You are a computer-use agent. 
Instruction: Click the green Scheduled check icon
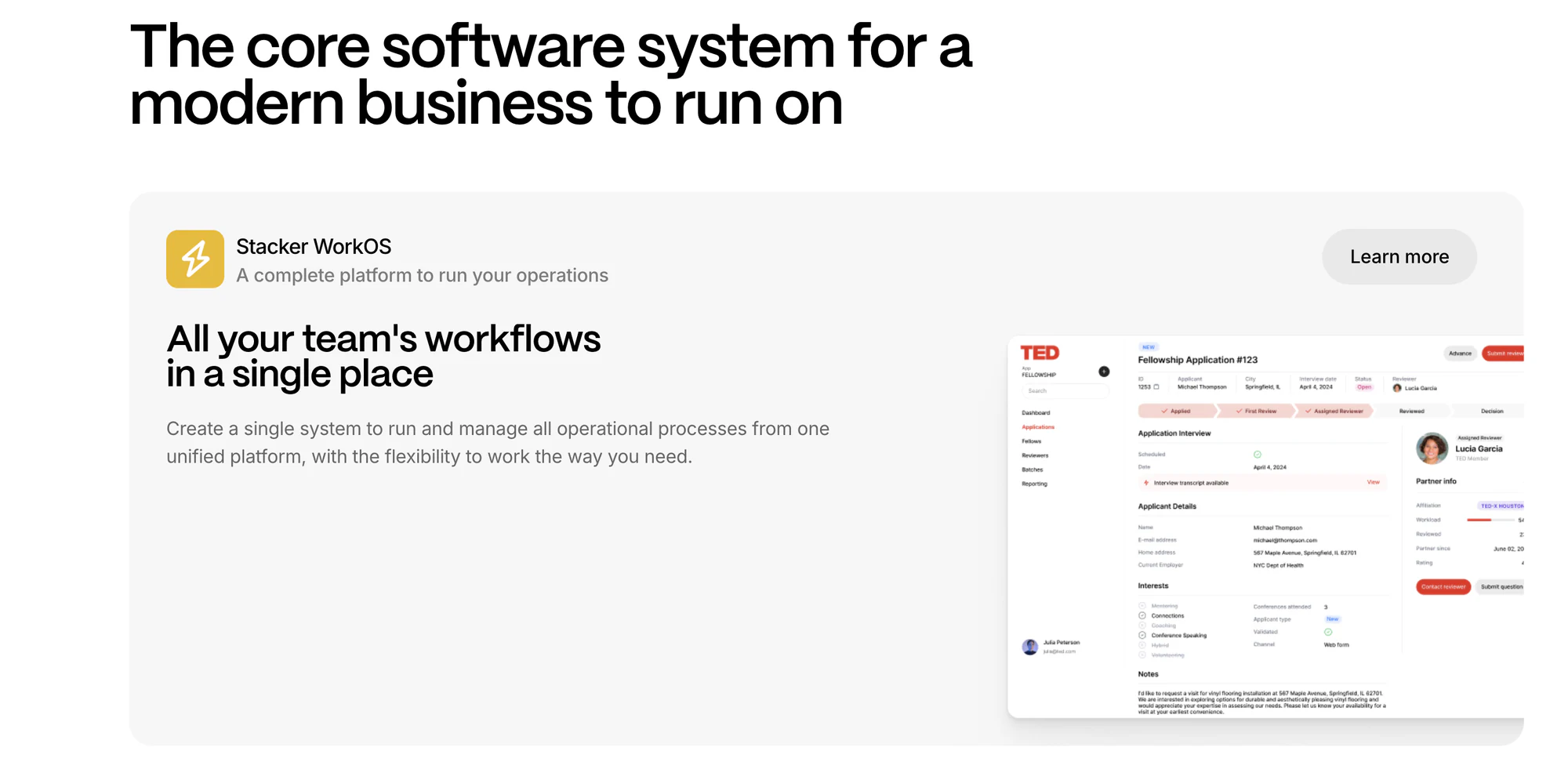tap(1258, 455)
